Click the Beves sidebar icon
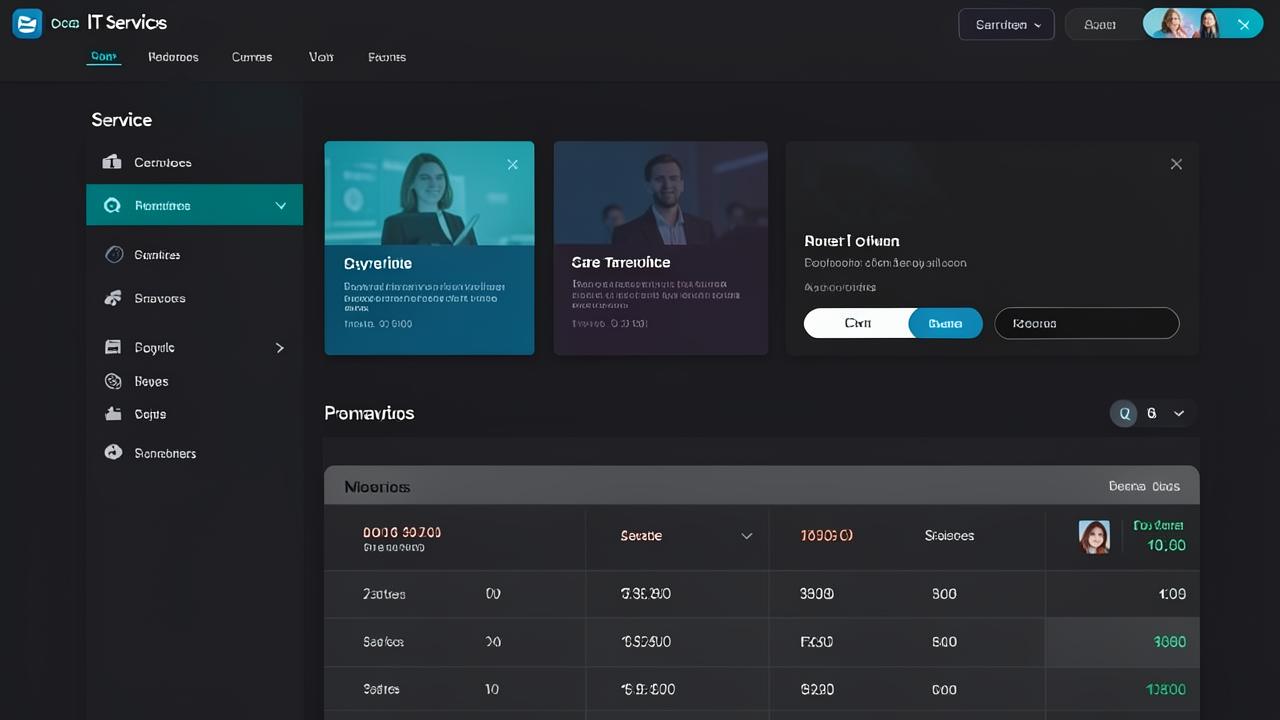 [x=113, y=381]
